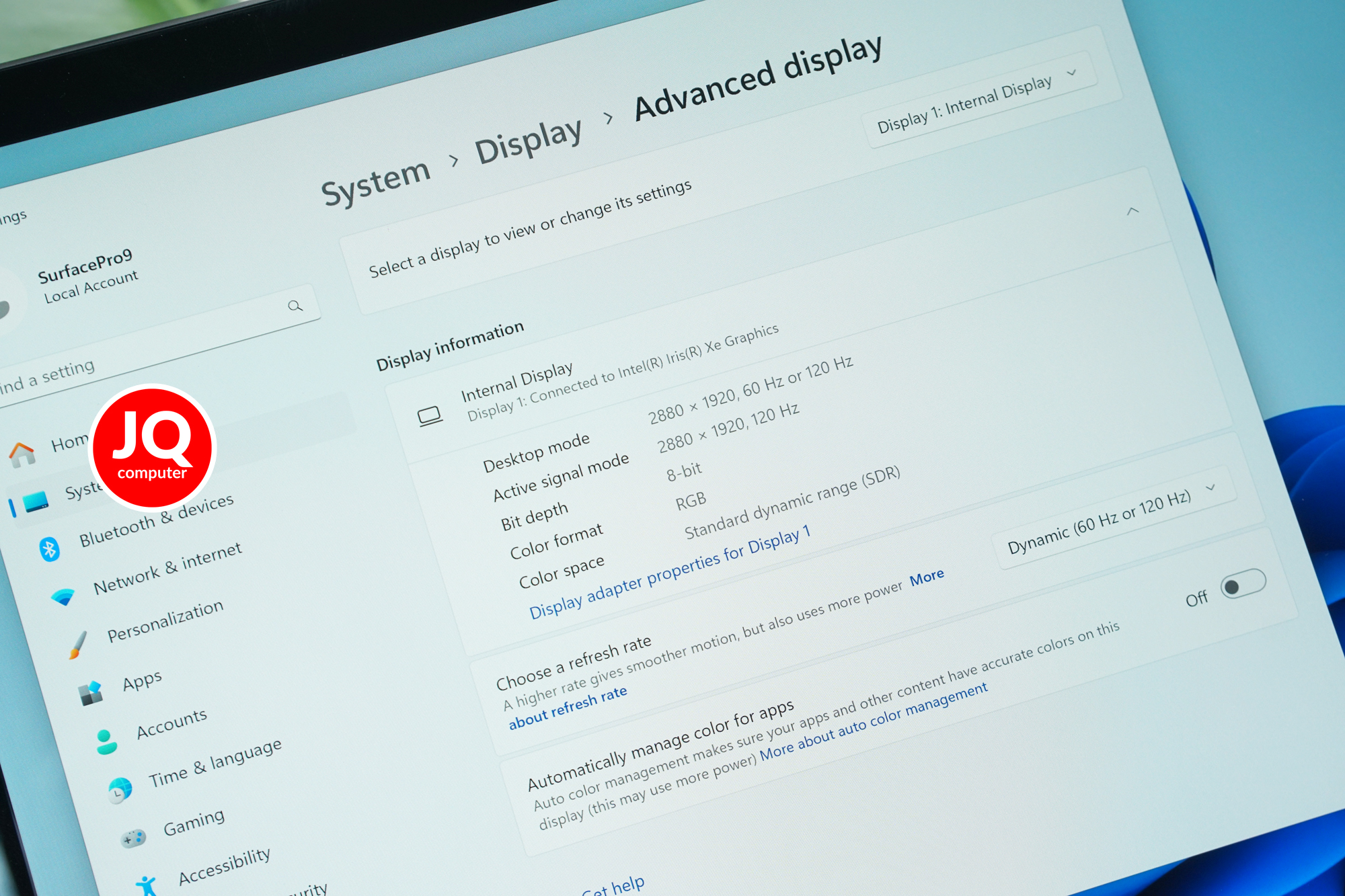The width and height of the screenshot is (1345, 896).
Task: Click the search magnifier icon
Action: point(295,306)
